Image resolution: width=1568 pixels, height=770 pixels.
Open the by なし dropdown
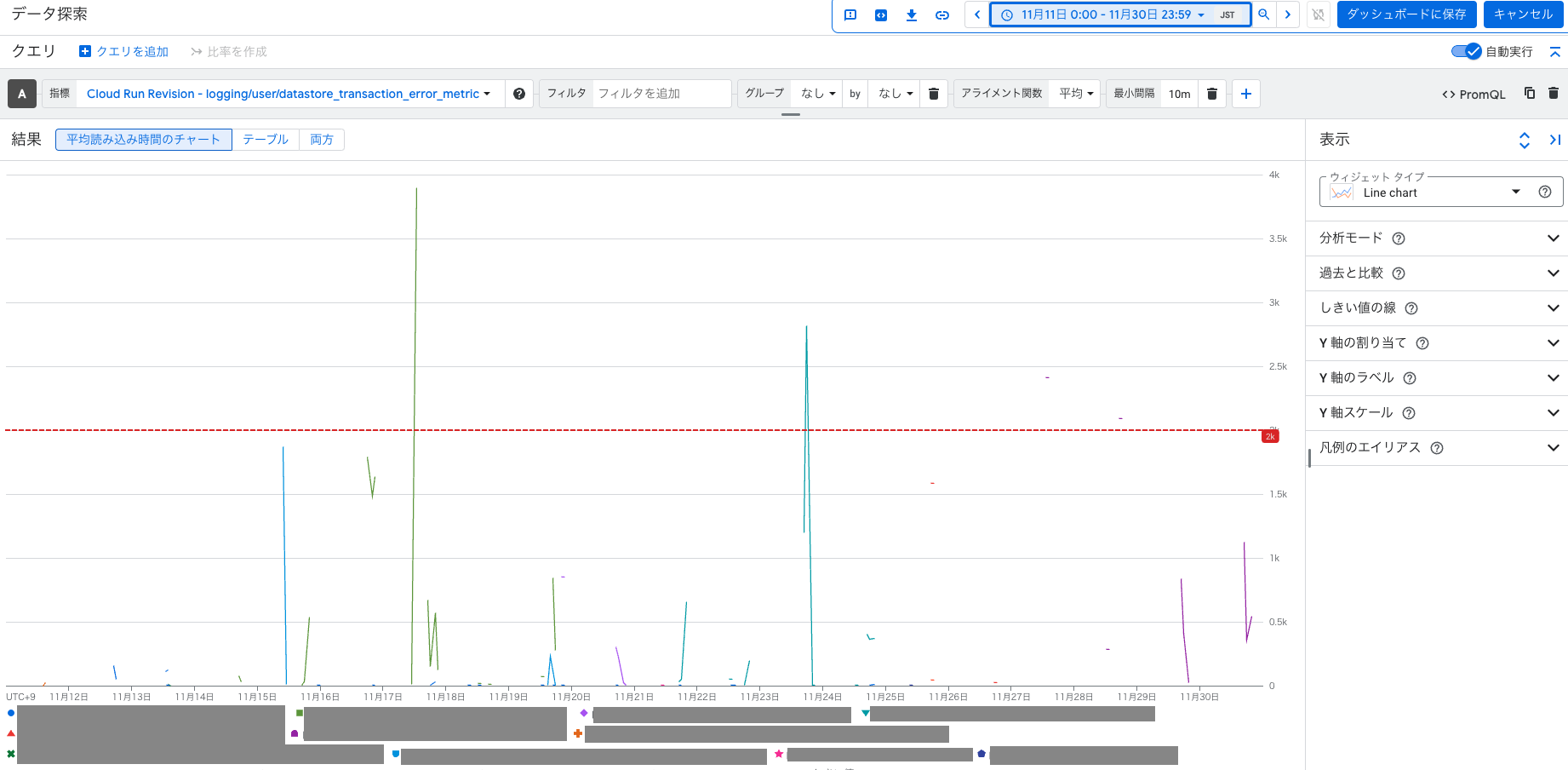(x=896, y=94)
